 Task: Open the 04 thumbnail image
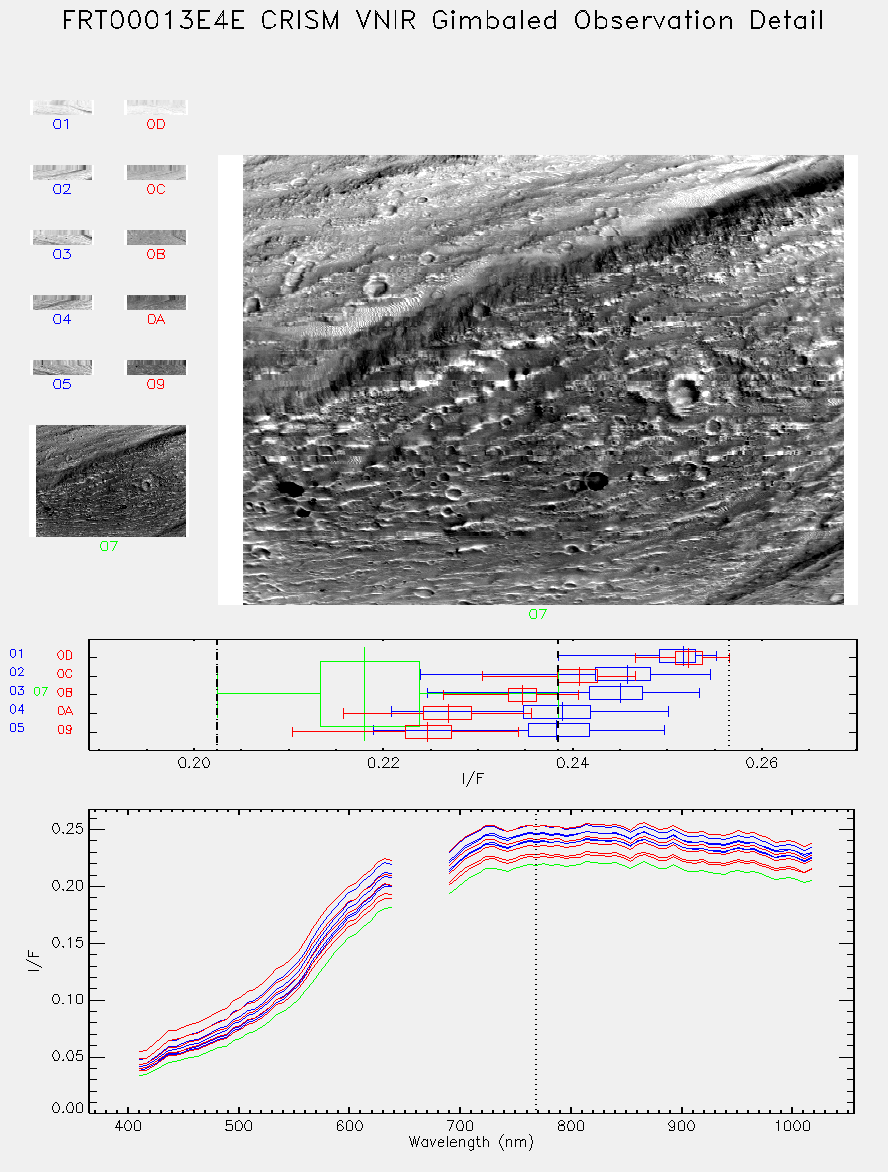pyautogui.click(x=62, y=303)
